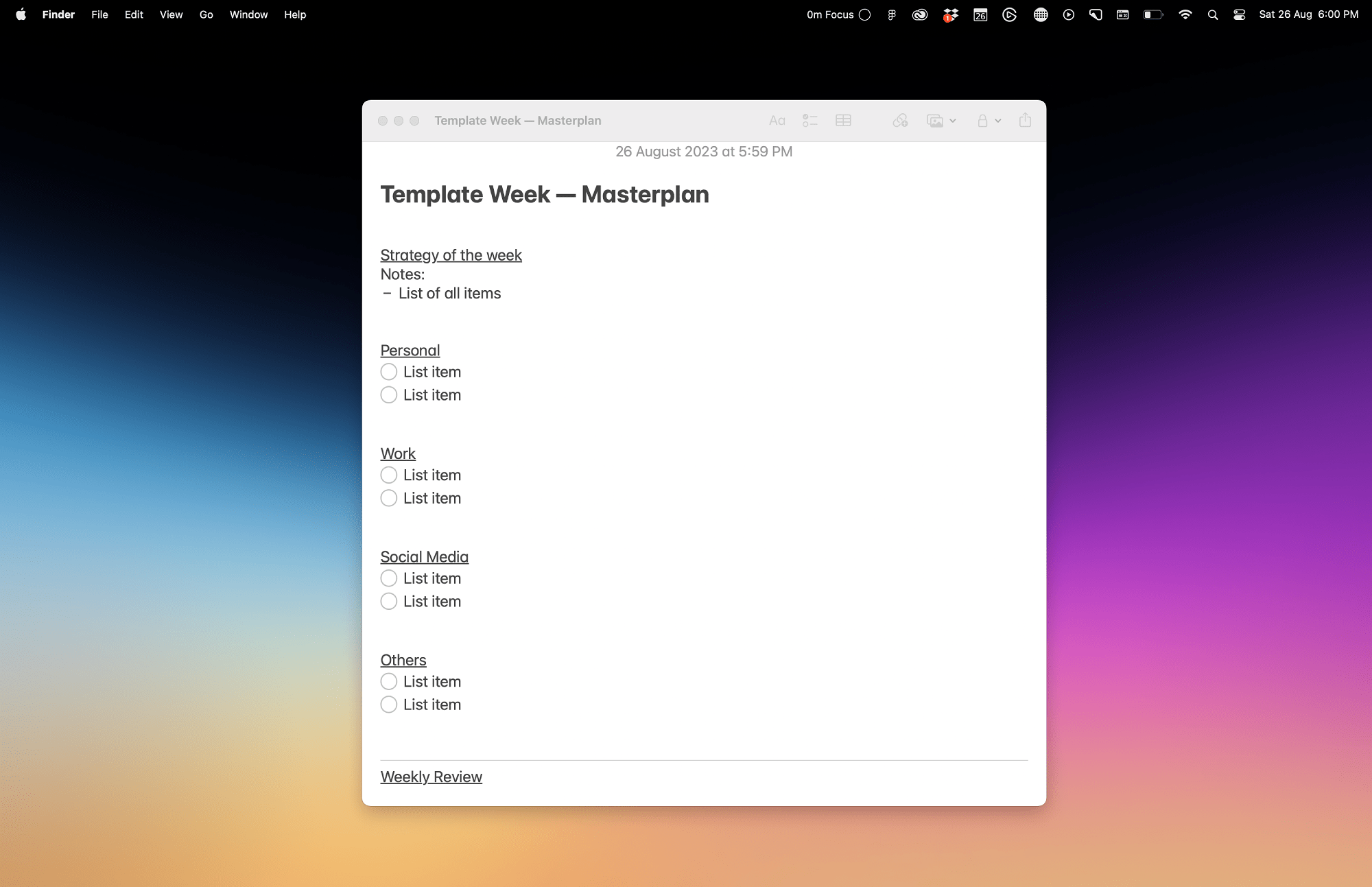Open the File menu

[99, 14]
